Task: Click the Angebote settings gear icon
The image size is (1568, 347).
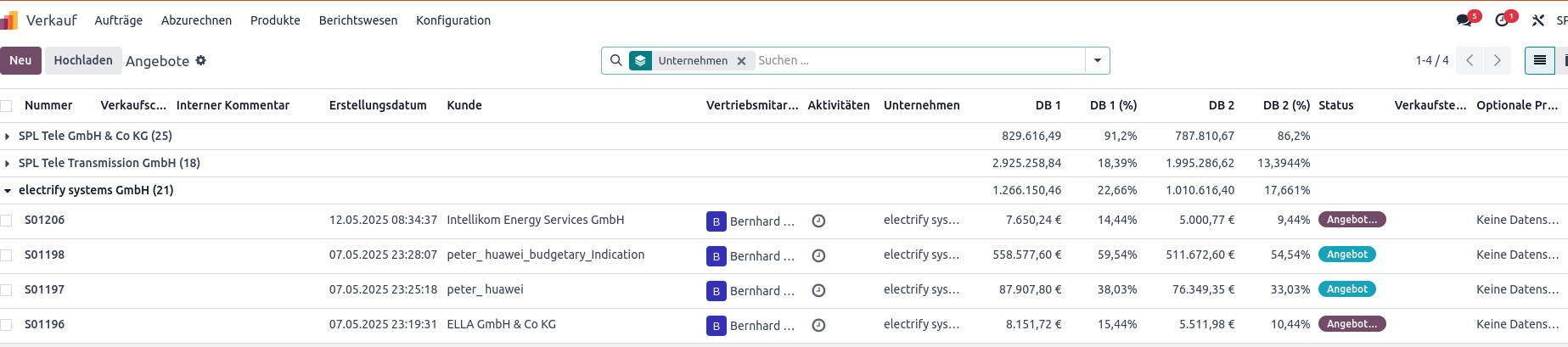Action: [201, 60]
